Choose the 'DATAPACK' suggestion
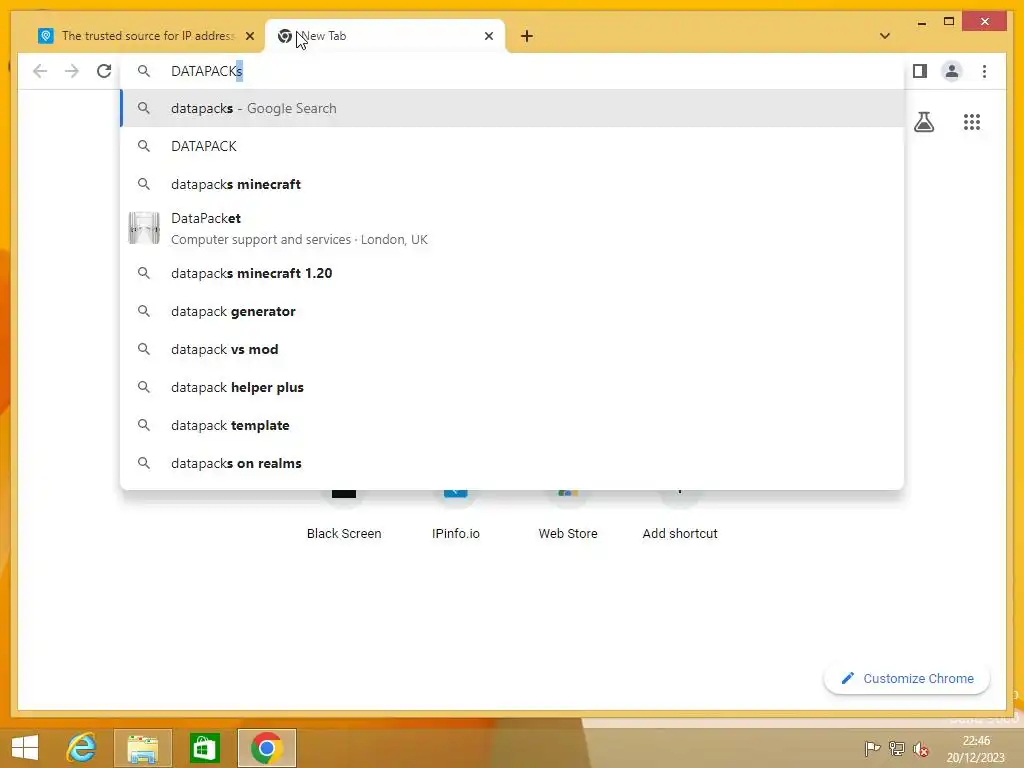 pos(513,146)
